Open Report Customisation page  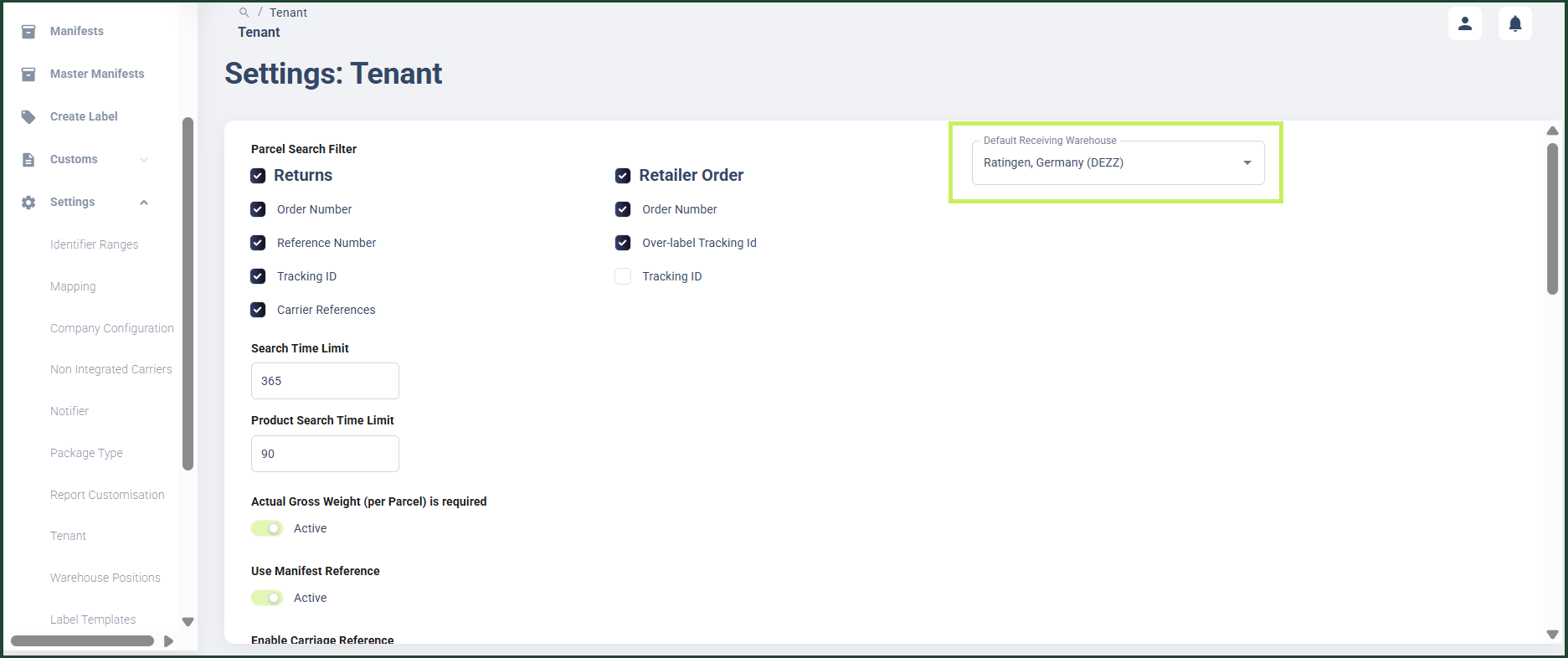click(107, 495)
